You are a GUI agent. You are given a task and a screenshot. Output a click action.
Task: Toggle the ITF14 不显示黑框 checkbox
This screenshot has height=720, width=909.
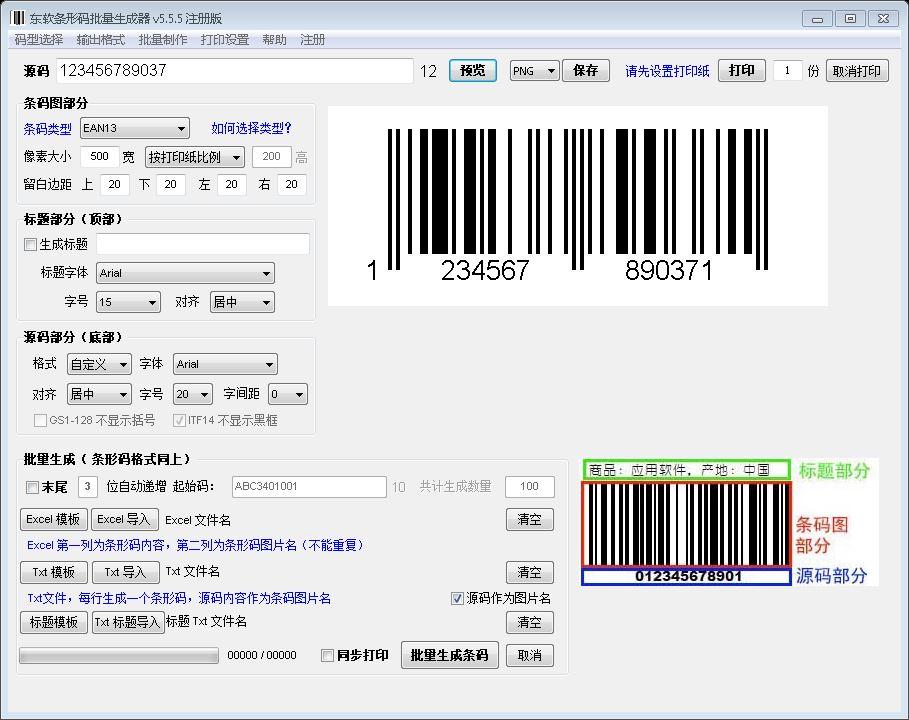point(179,420)
